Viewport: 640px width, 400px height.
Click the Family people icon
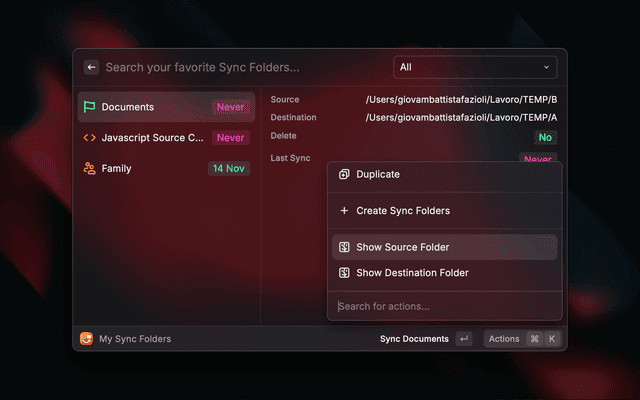click(90, 169)
